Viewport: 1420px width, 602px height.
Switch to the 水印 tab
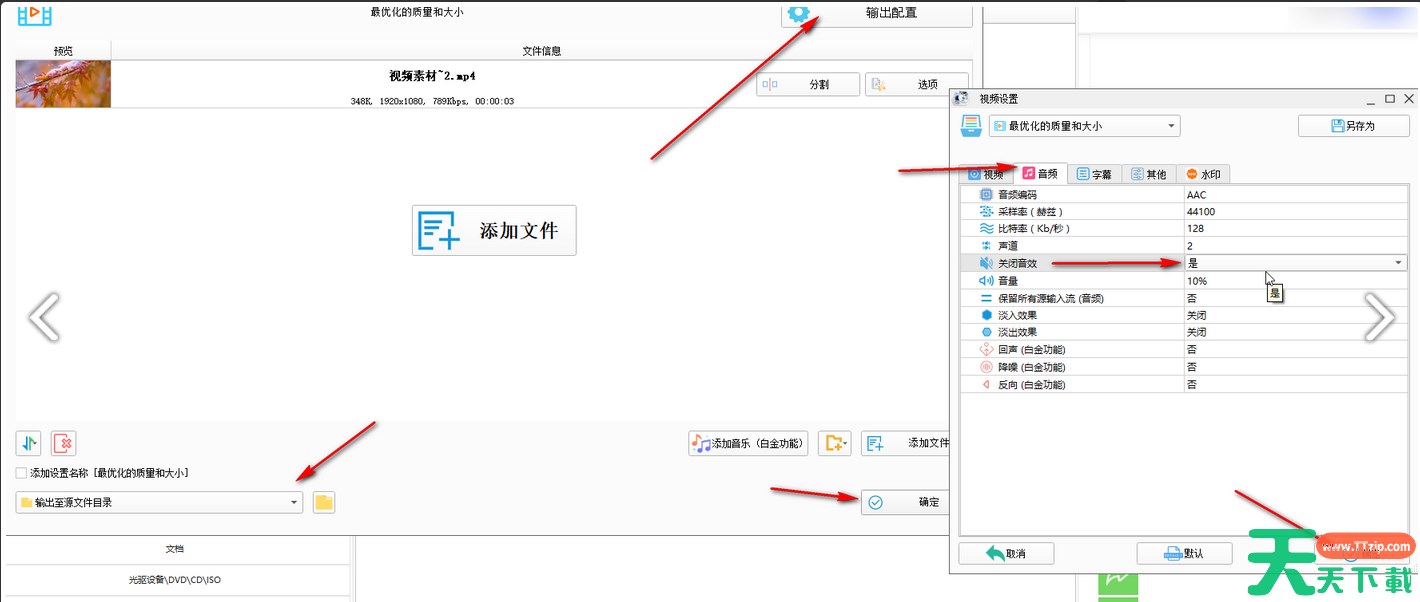[x=1202, y=174]
